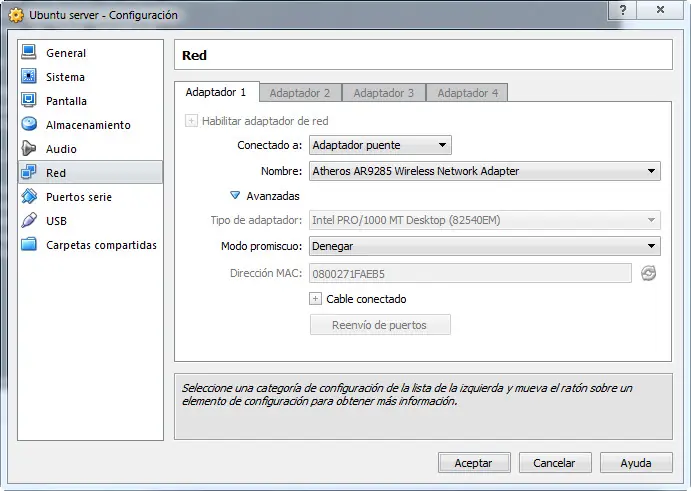691x491 pixels.
Task: Select the Audio category label
Action: pos(61,149)
